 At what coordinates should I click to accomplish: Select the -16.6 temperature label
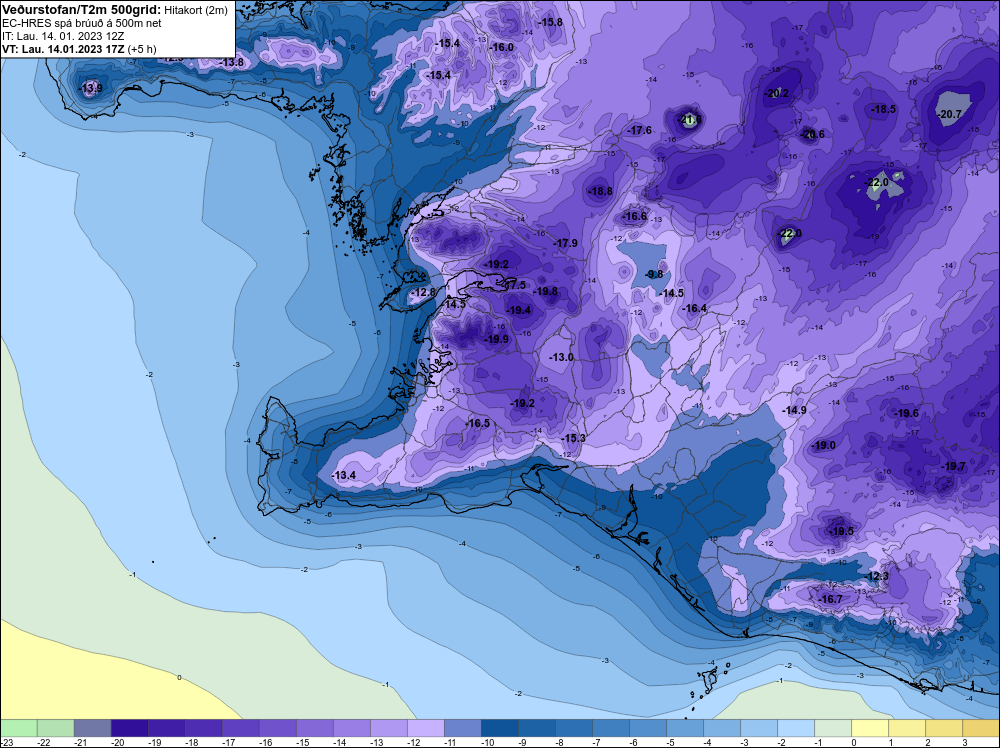click(635, 216)
